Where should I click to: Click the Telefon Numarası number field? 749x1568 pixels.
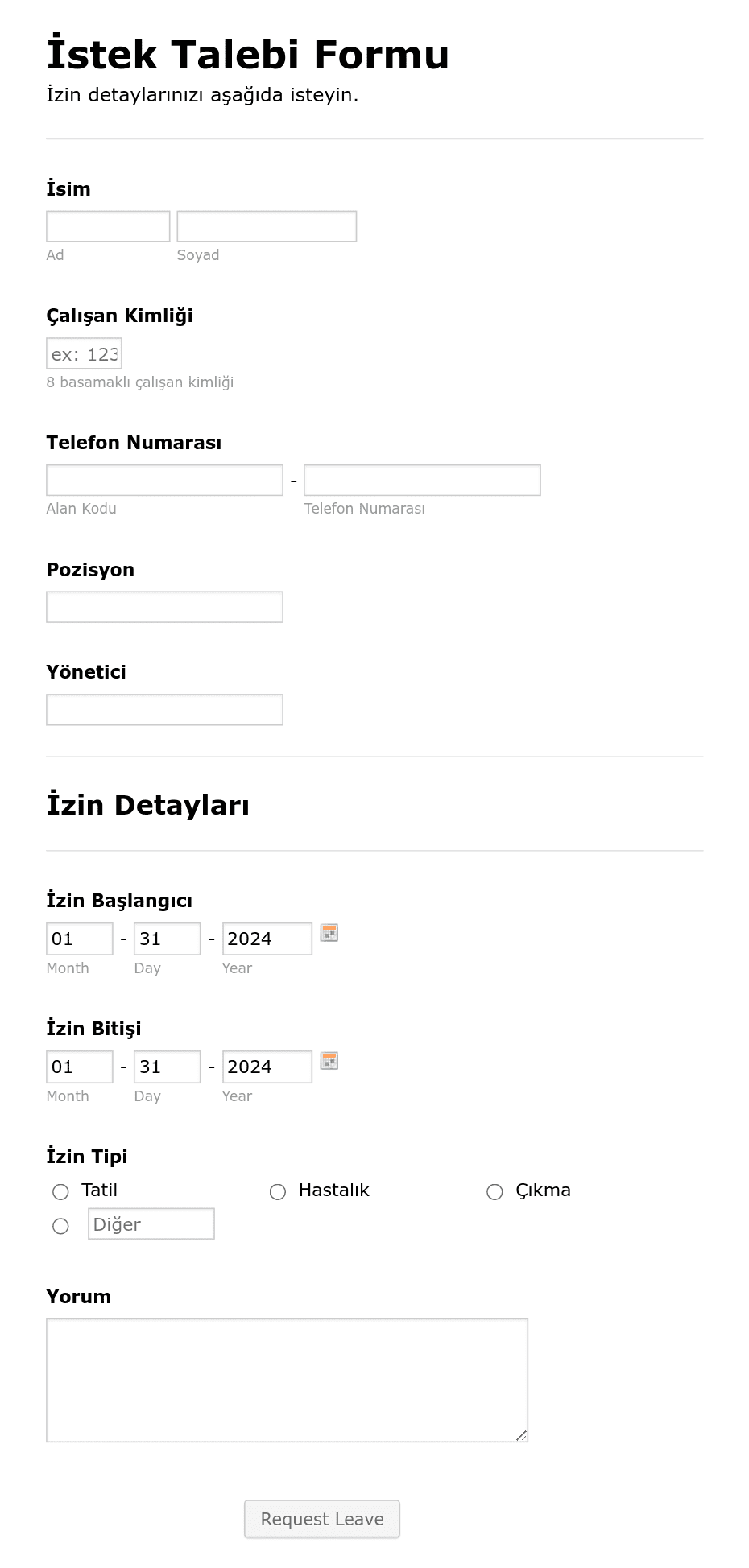[422, 480]
